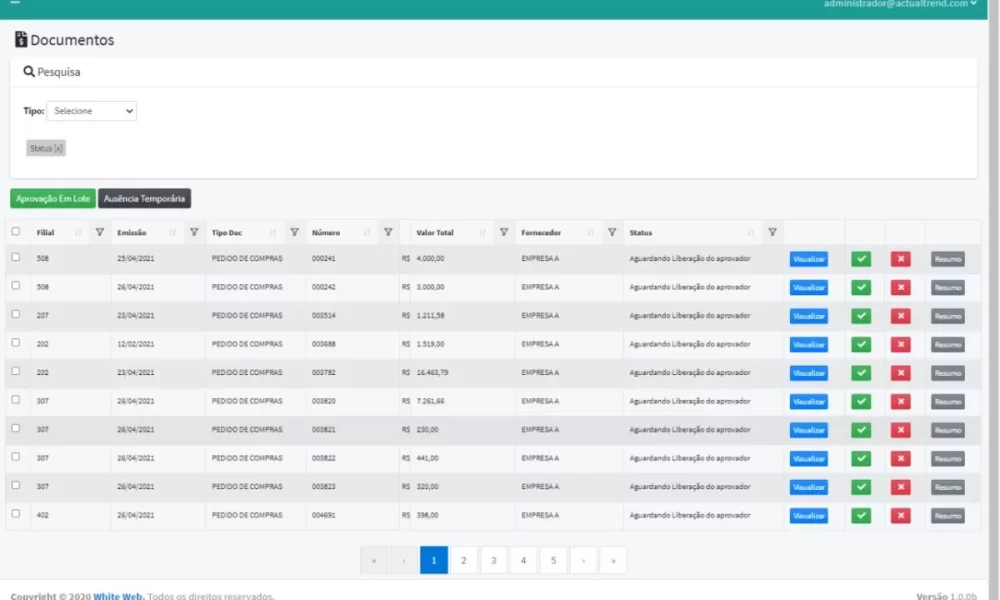Viewport: 1000px width, 600px height.
Task: Click Visualizar for order 004691
Action: coord(809,515)
